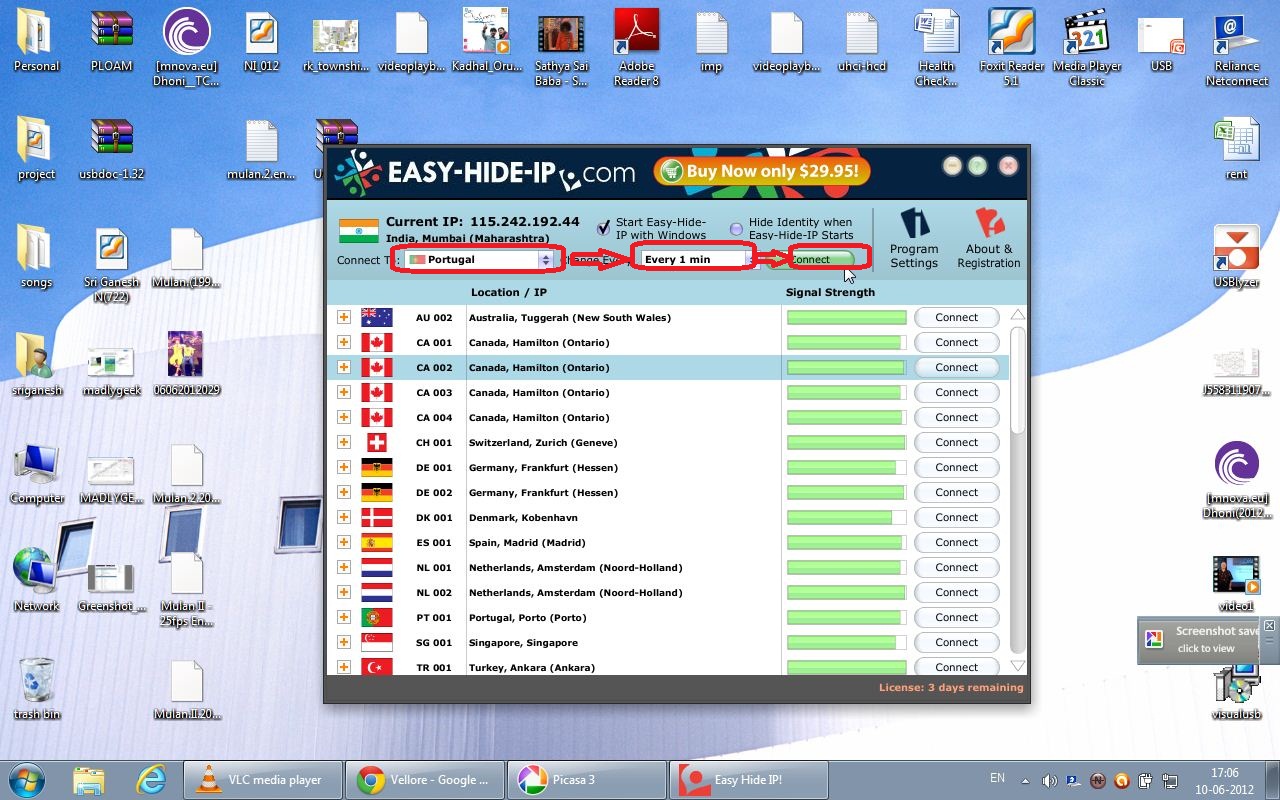Click the Australia flag for AU 002

click(x=376, y=317)
